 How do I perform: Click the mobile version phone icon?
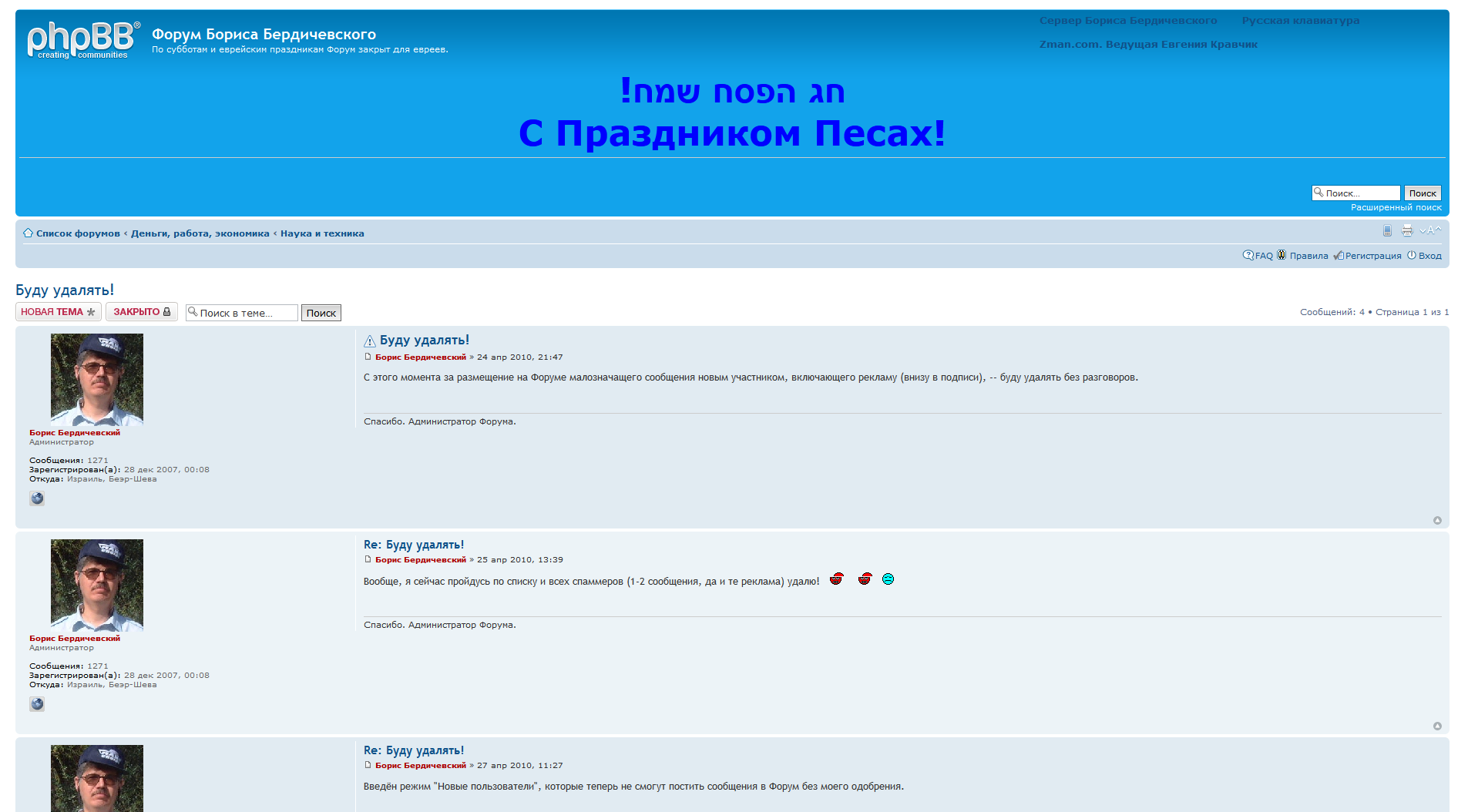[1387, 230]
